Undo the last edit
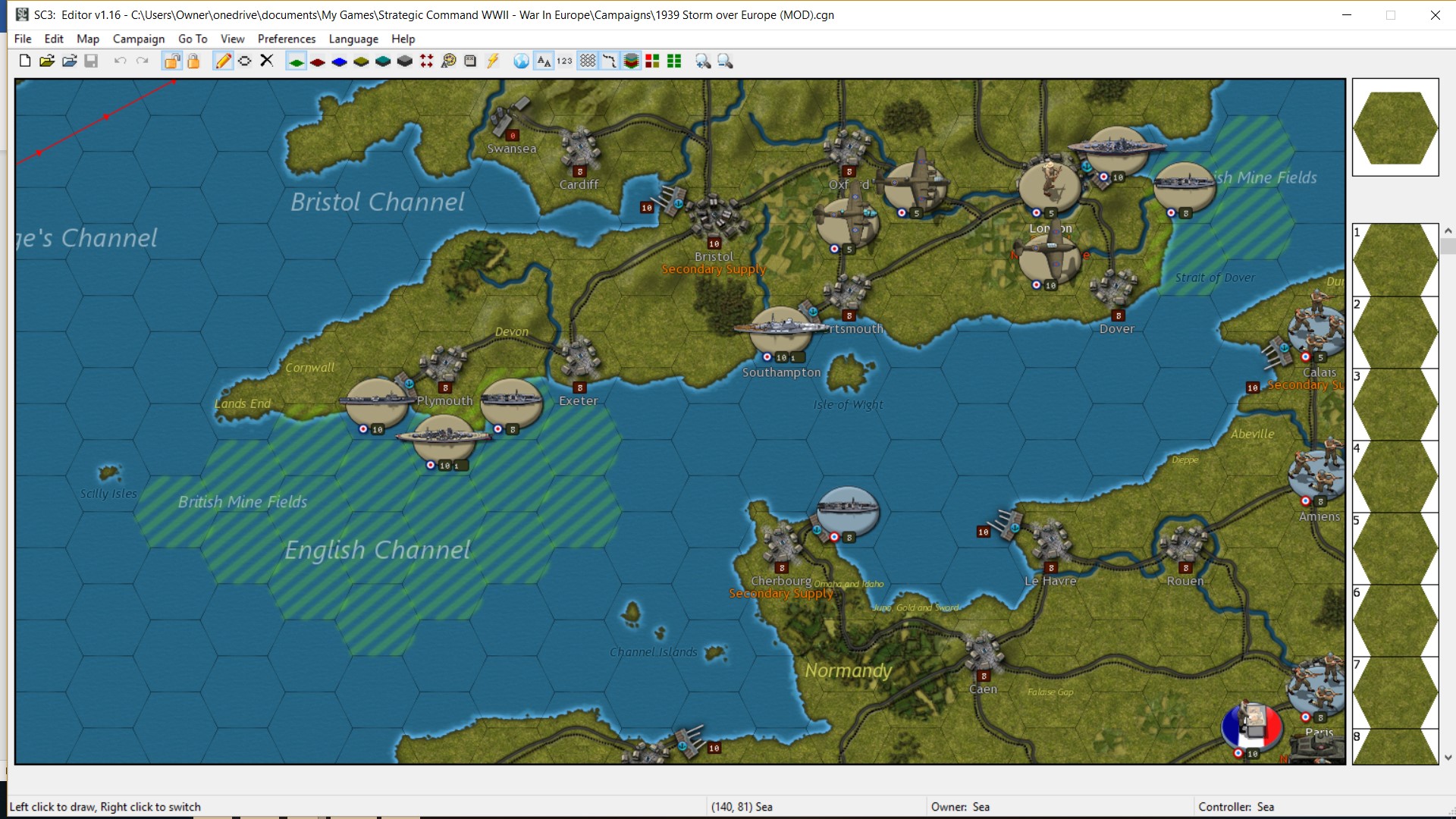Screen dimensions: 1456x819 pos(120,61)
